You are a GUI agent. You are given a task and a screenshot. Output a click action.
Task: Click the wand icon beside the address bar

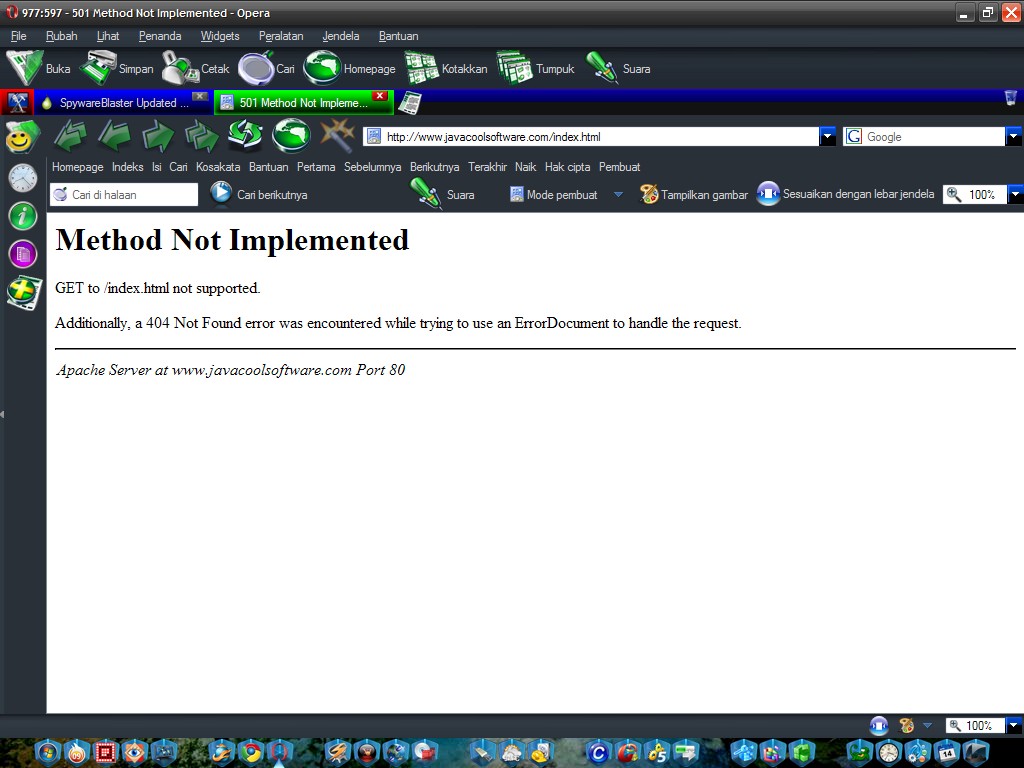coord(338,135)
